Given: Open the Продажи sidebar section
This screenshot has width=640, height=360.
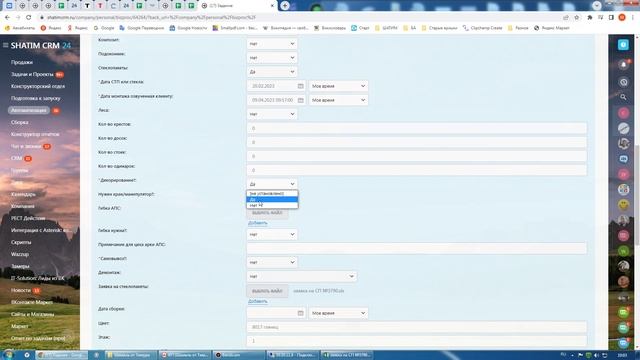Looking at the screenshot, I should tap(22, 62).
